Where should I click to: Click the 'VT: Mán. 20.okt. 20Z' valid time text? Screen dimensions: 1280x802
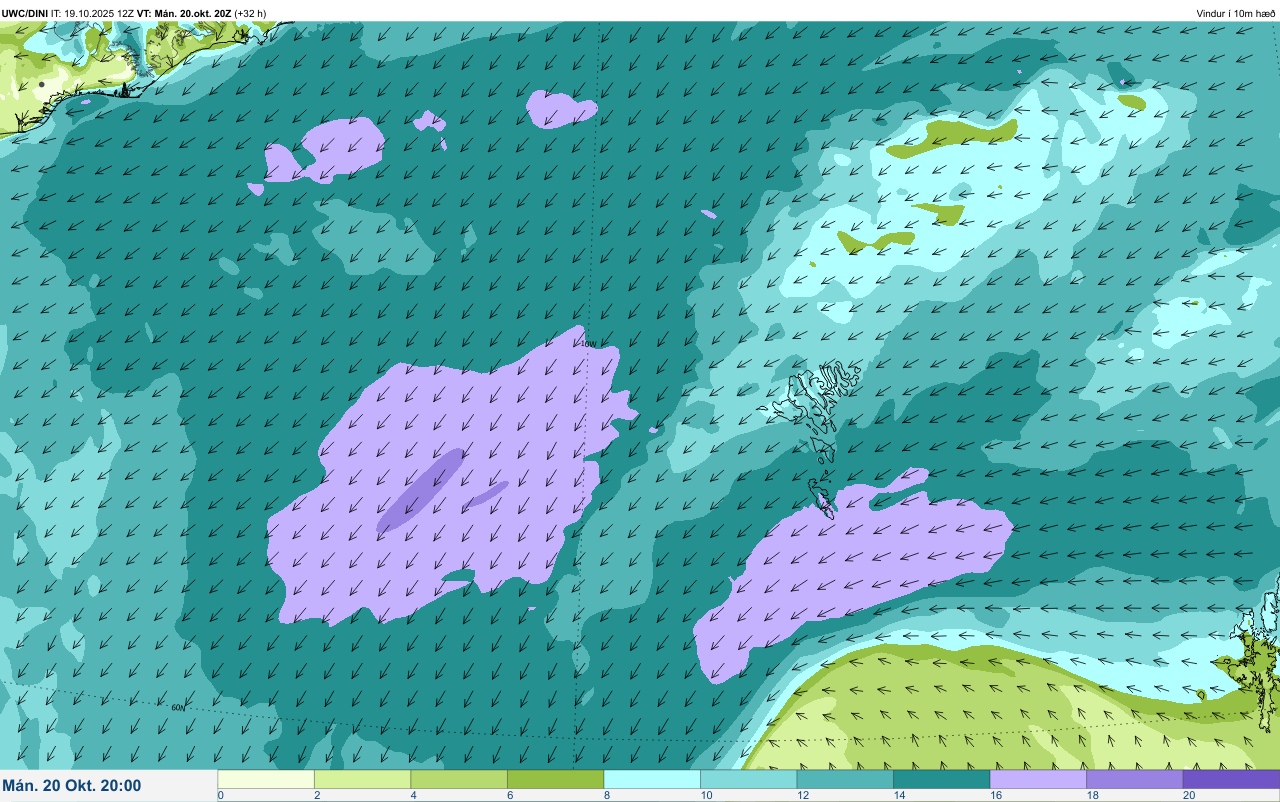tap(184, 13)
